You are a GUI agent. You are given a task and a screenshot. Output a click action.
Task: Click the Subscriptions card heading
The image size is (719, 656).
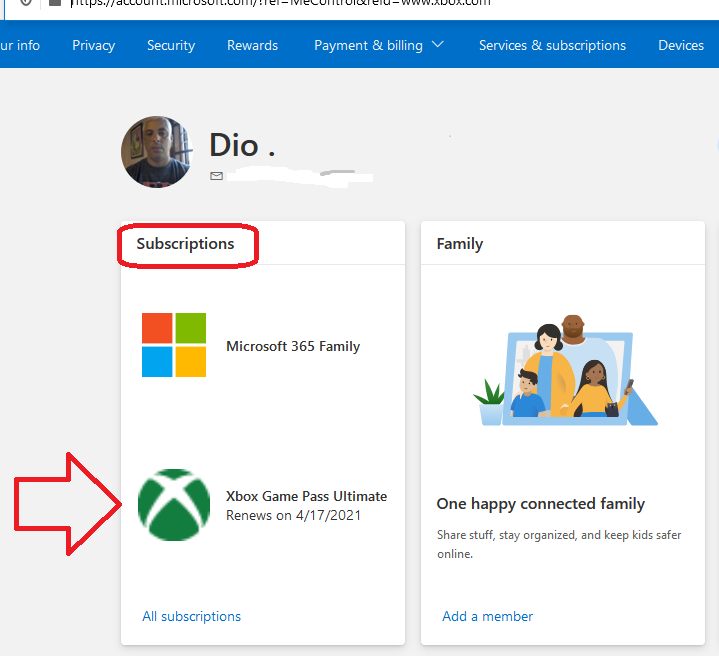tap(185, 244)
